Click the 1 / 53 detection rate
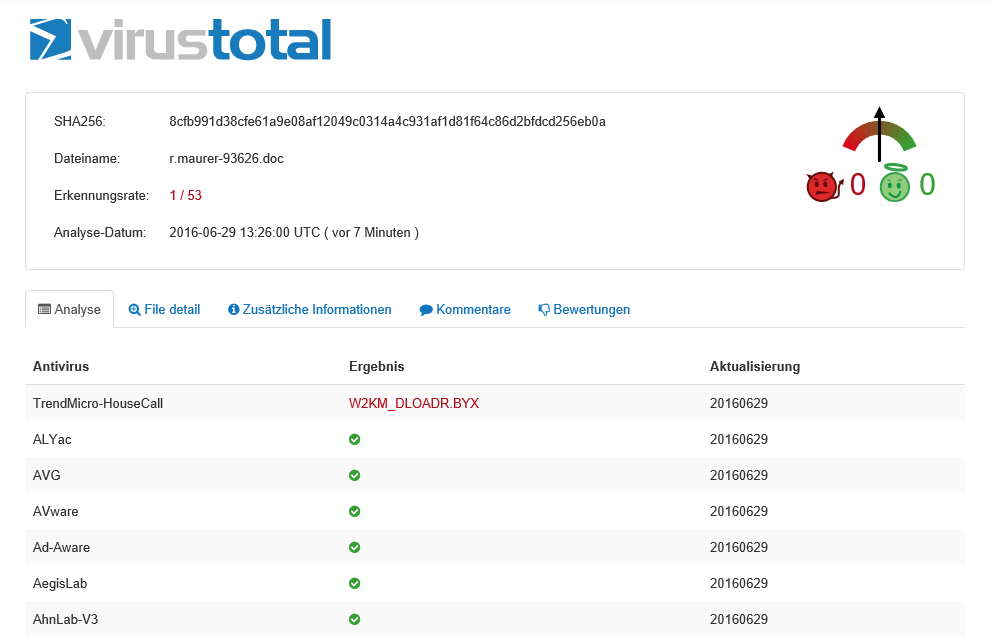 pos(185,196)
